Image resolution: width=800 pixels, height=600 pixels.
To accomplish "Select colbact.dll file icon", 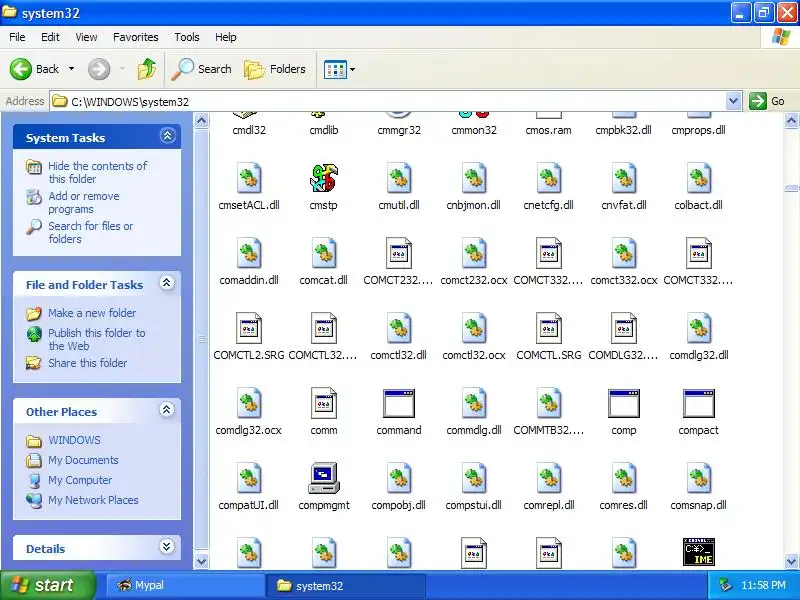I will [x=698, y=178].
